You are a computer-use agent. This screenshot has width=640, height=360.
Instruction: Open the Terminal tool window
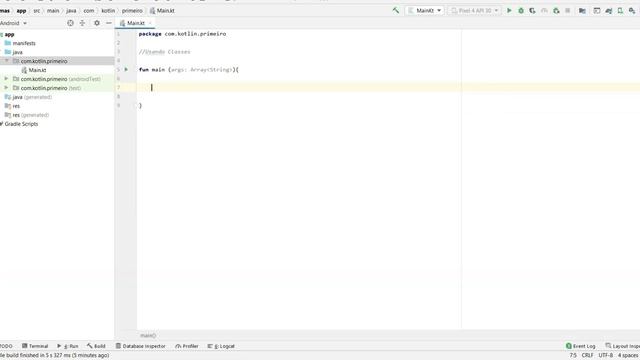(x=35, y=346)
